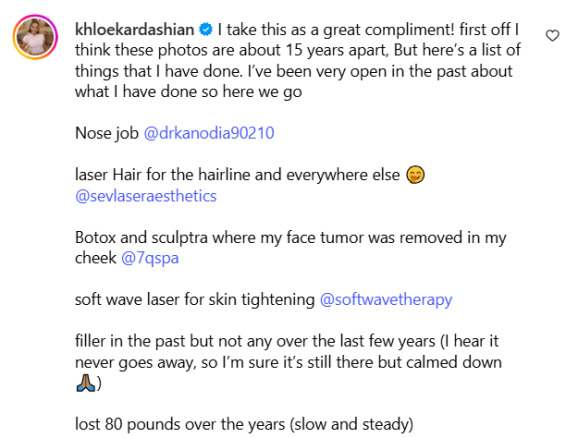
Task: Open the @sevlaseraesthetics profile link
Action: coord(146,196)
